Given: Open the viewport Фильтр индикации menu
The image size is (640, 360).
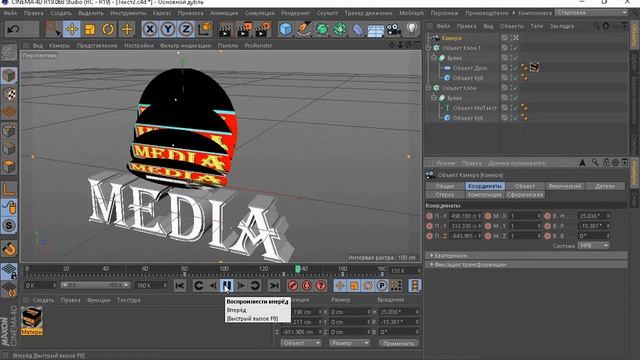Looking at the screenshot, I should point(185,46).
